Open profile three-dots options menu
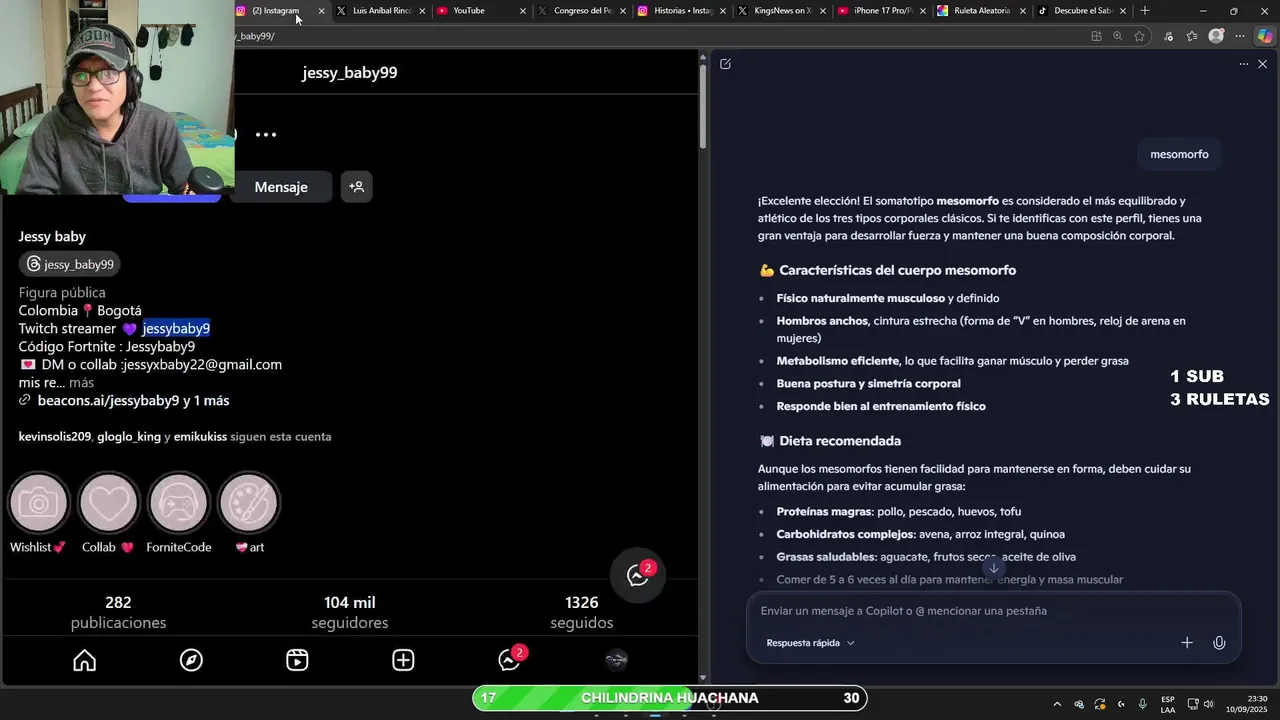1280x720 pixels. 265,134
